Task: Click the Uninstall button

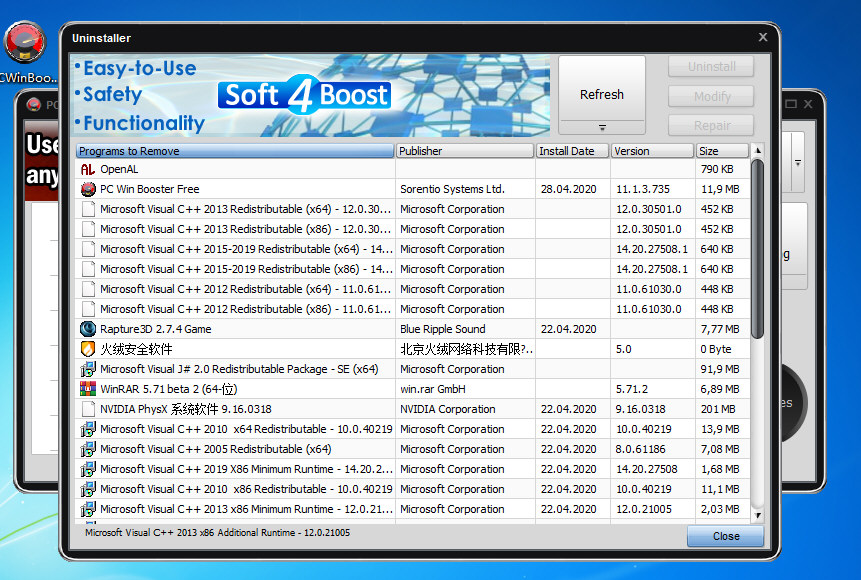Action: (711, 67)
